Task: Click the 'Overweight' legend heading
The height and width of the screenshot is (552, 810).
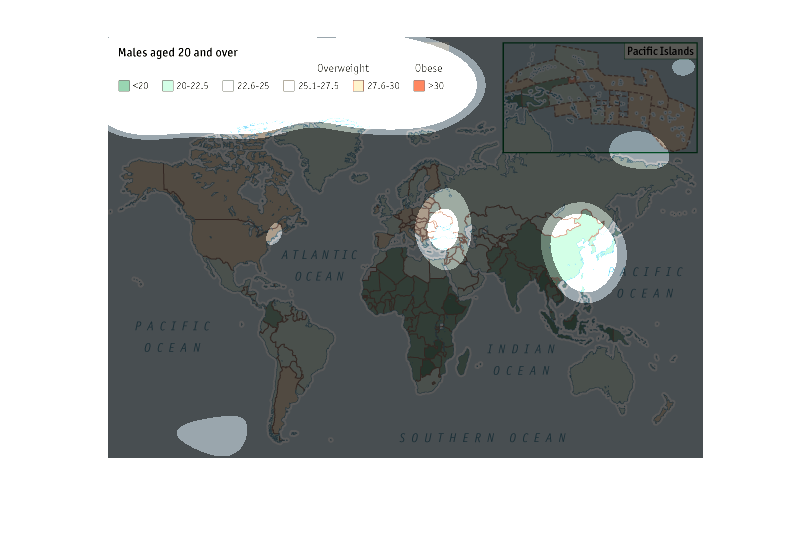Action: 343,68
